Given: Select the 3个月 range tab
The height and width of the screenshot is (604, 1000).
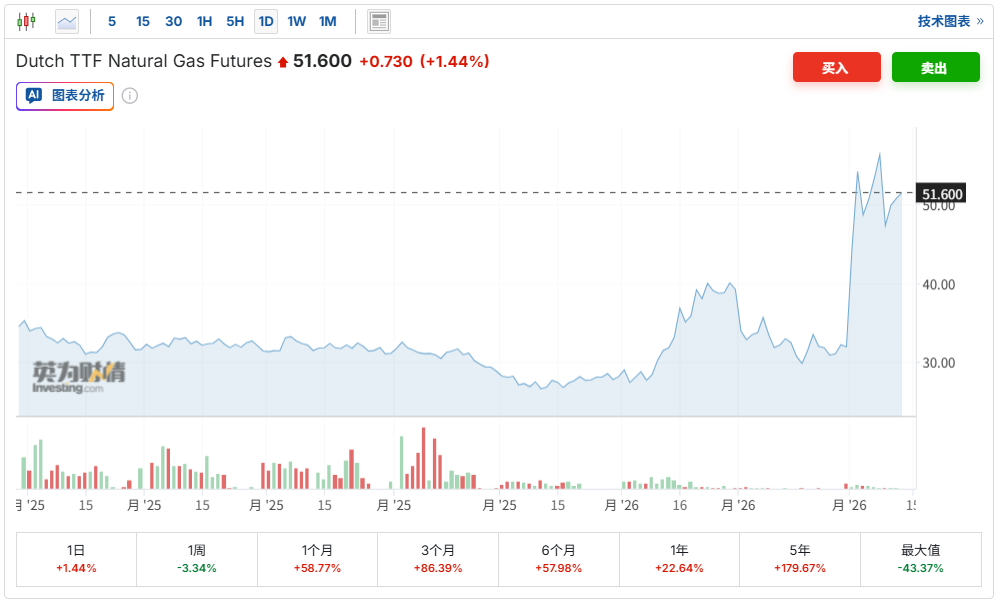Looking at the screenshot, I should coord(438,558).
